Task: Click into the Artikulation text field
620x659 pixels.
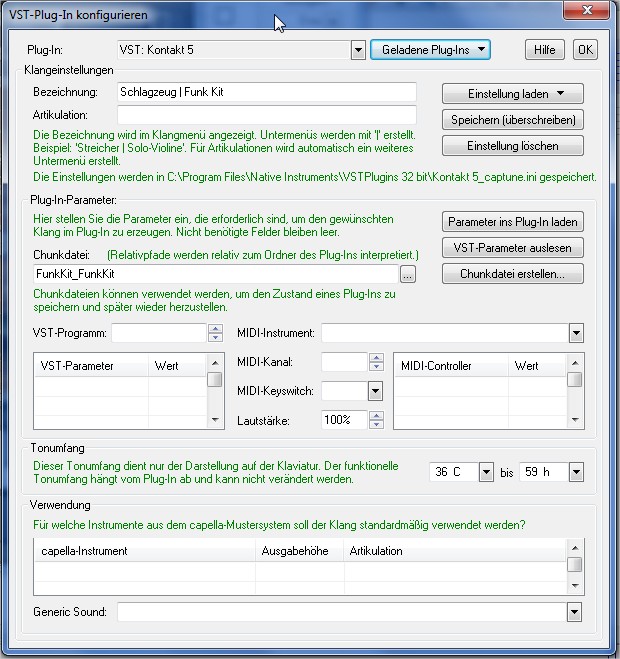Action: tap(266, 115)
